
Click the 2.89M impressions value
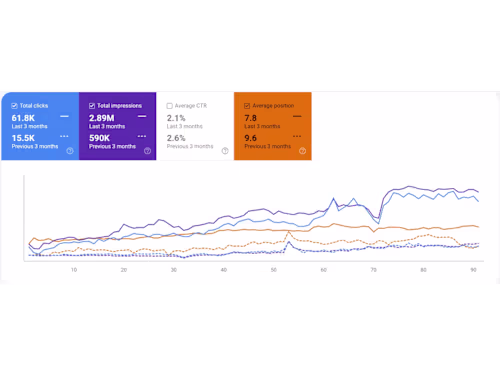(x=102, y=118)
